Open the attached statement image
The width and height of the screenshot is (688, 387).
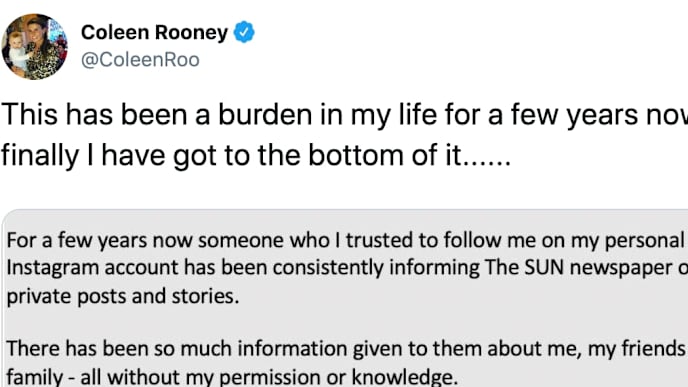pyautogui.click(x=345, y=298)
